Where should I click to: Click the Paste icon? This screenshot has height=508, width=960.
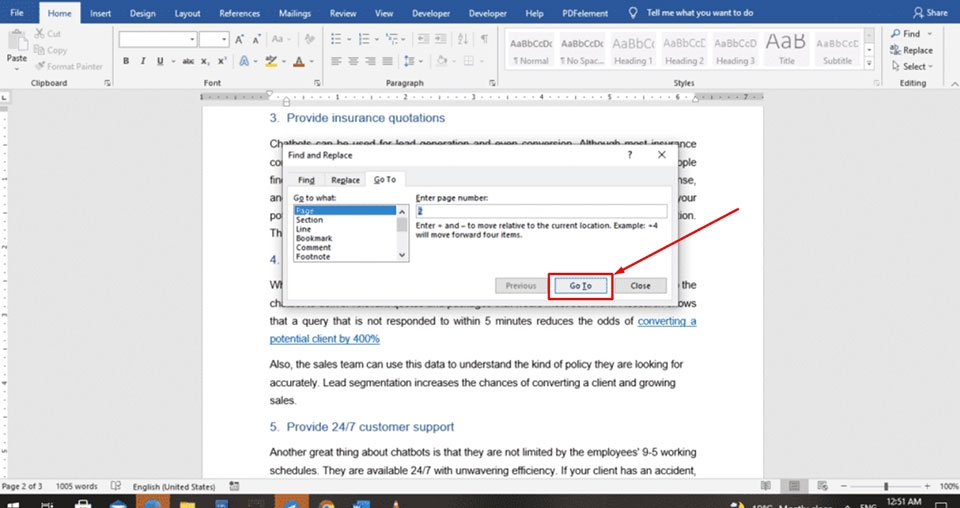[x=17, y=42]
